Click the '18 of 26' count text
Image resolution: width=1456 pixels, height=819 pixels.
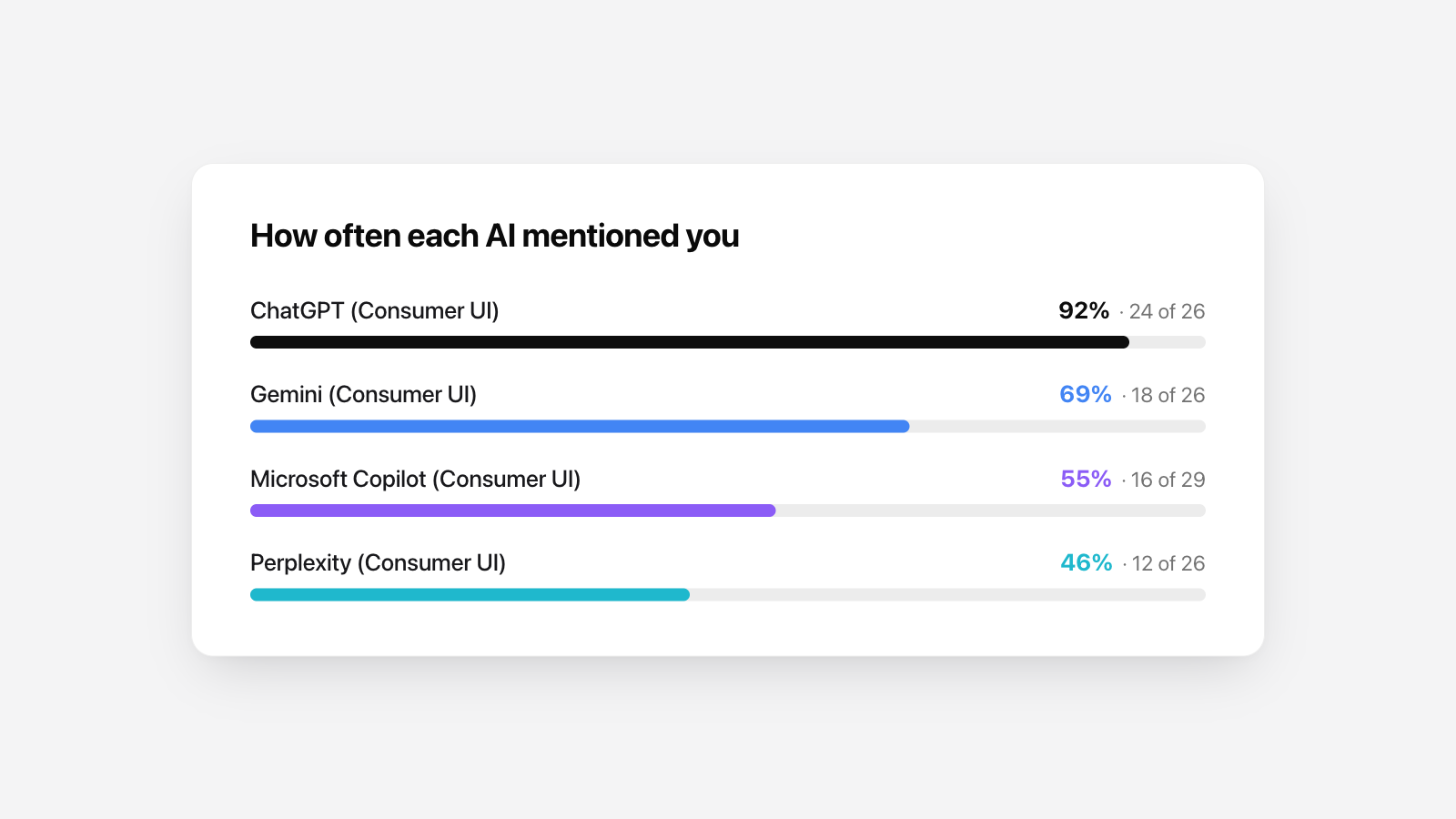[x=1168, y=396]
